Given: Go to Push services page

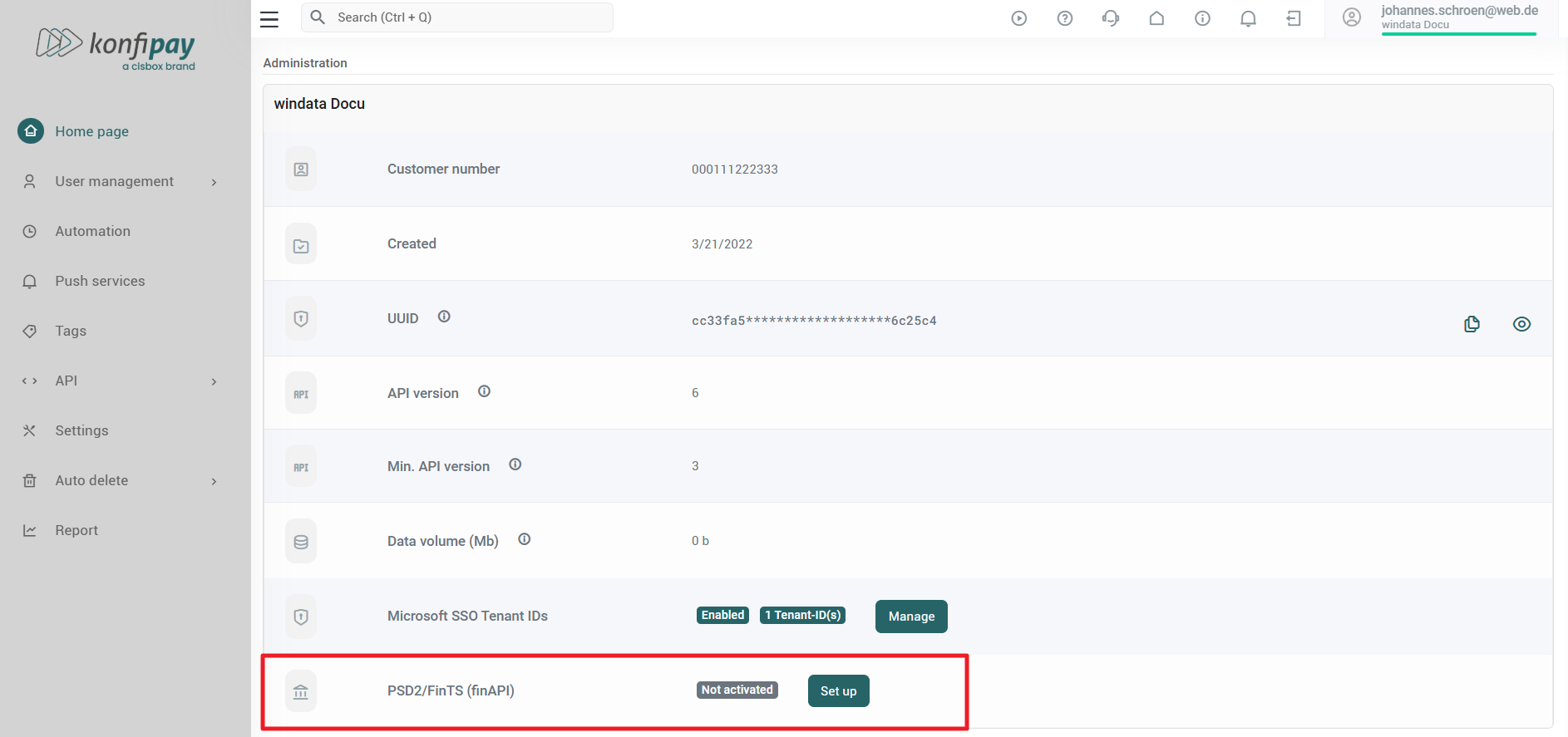Looking at the screenshot, I should pyautogui.click(x=100, y=281).
